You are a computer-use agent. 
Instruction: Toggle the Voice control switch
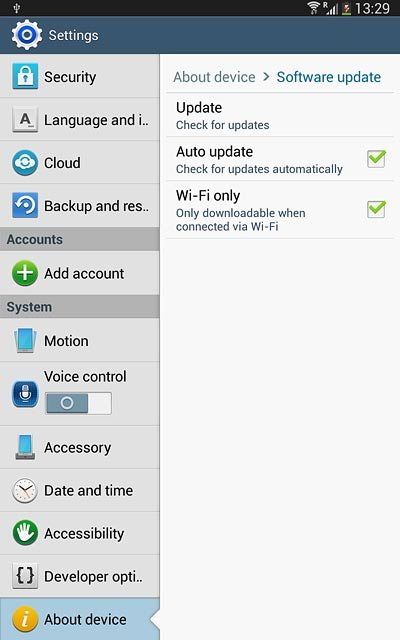pyautogui.click(x=78, y=403)
